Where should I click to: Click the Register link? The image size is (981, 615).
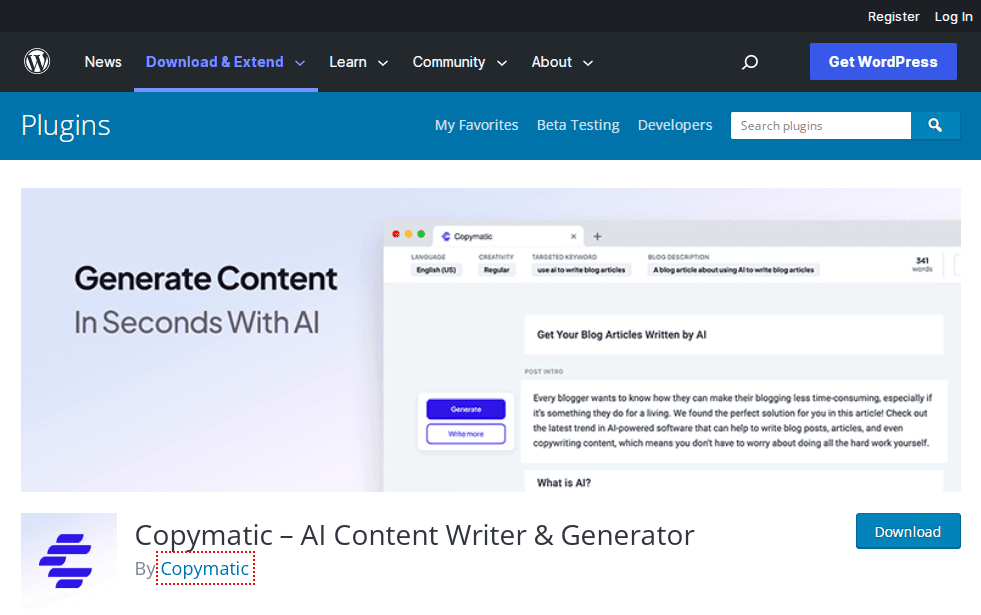tap(893, 17)
